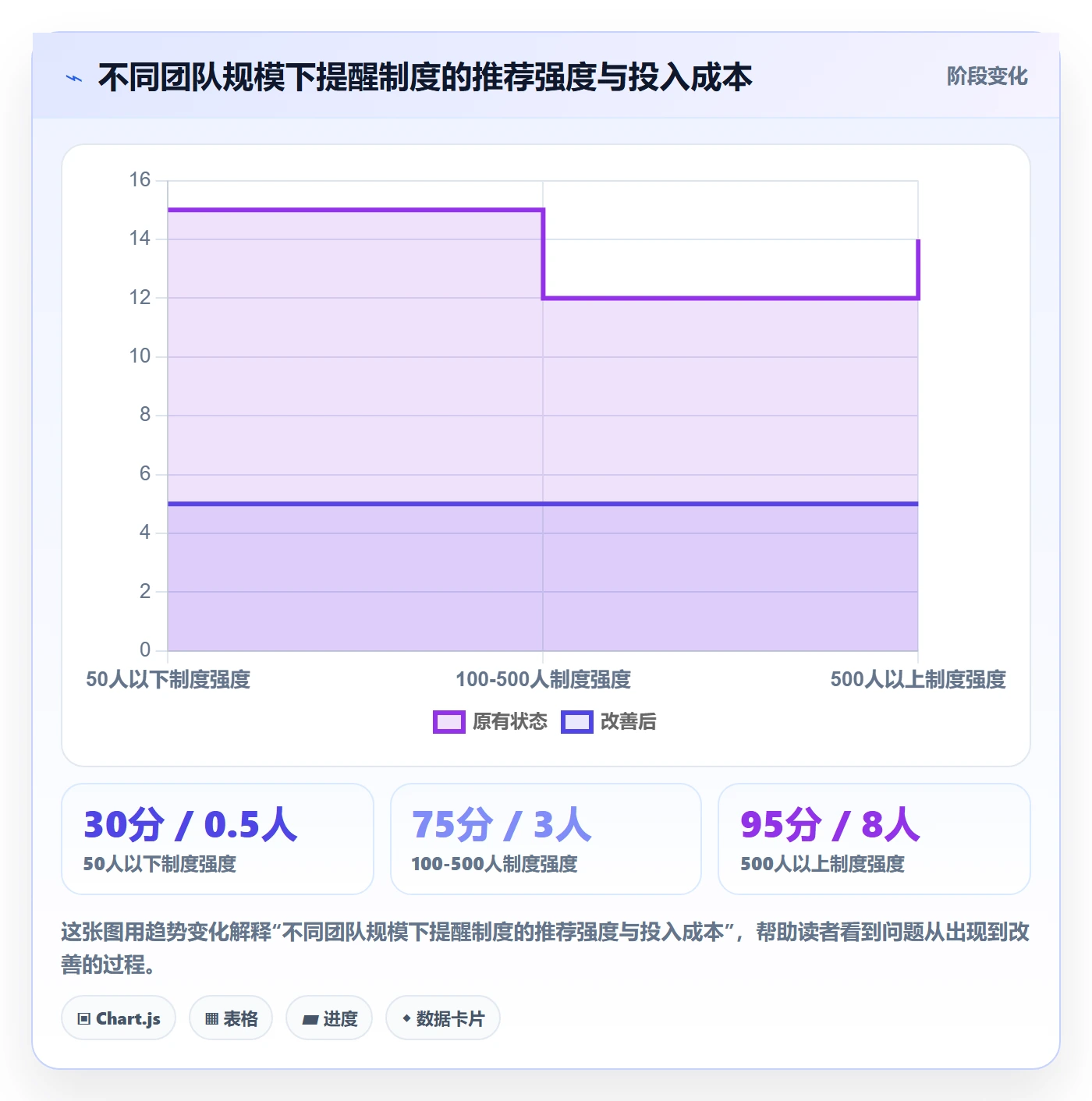Open the 30分 / 0.5人 data card

coord(218,839)
